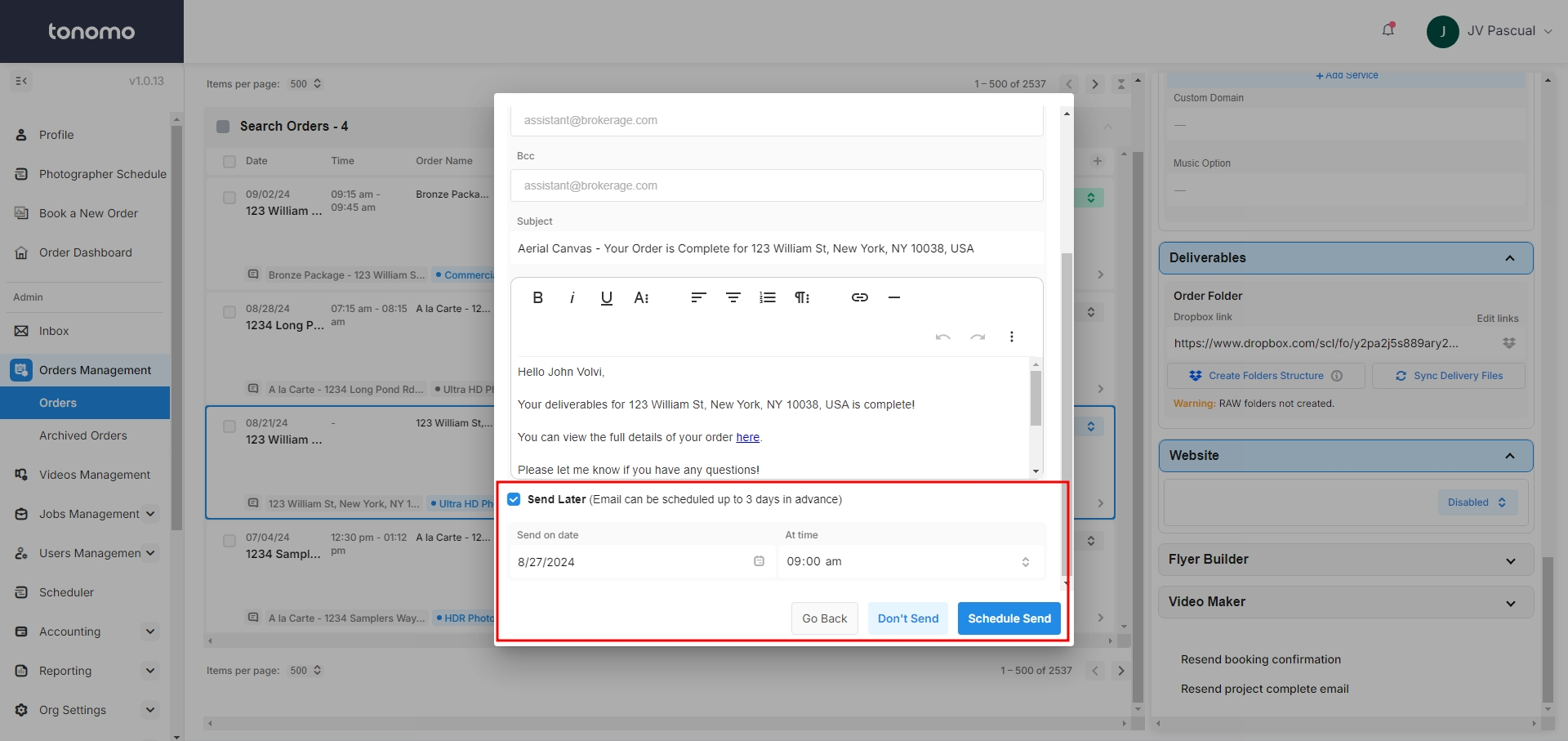Adjust the At time stepper arrows
Image resolution: width=1568 pixels, height=741 pixels.
point(1026,562)
